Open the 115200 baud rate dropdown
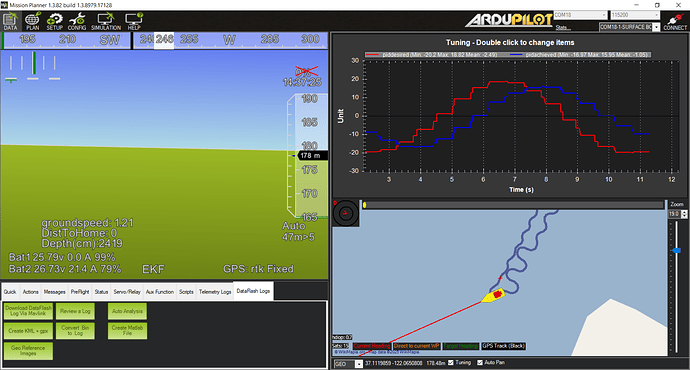This screenshot has width=690, height=370. click(635, 15)
